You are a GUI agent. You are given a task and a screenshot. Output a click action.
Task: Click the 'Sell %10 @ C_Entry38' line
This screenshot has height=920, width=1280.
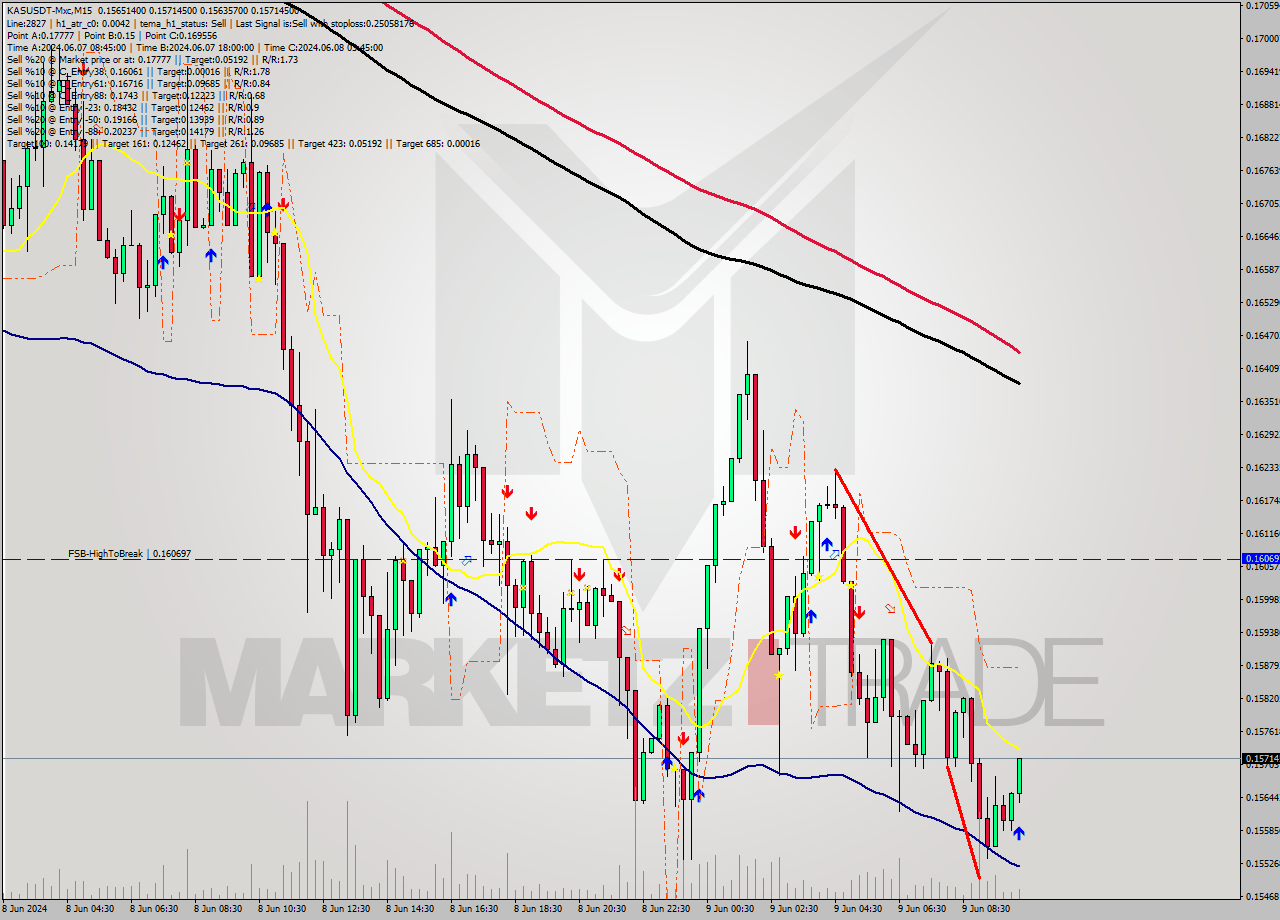tap(138, 71)
